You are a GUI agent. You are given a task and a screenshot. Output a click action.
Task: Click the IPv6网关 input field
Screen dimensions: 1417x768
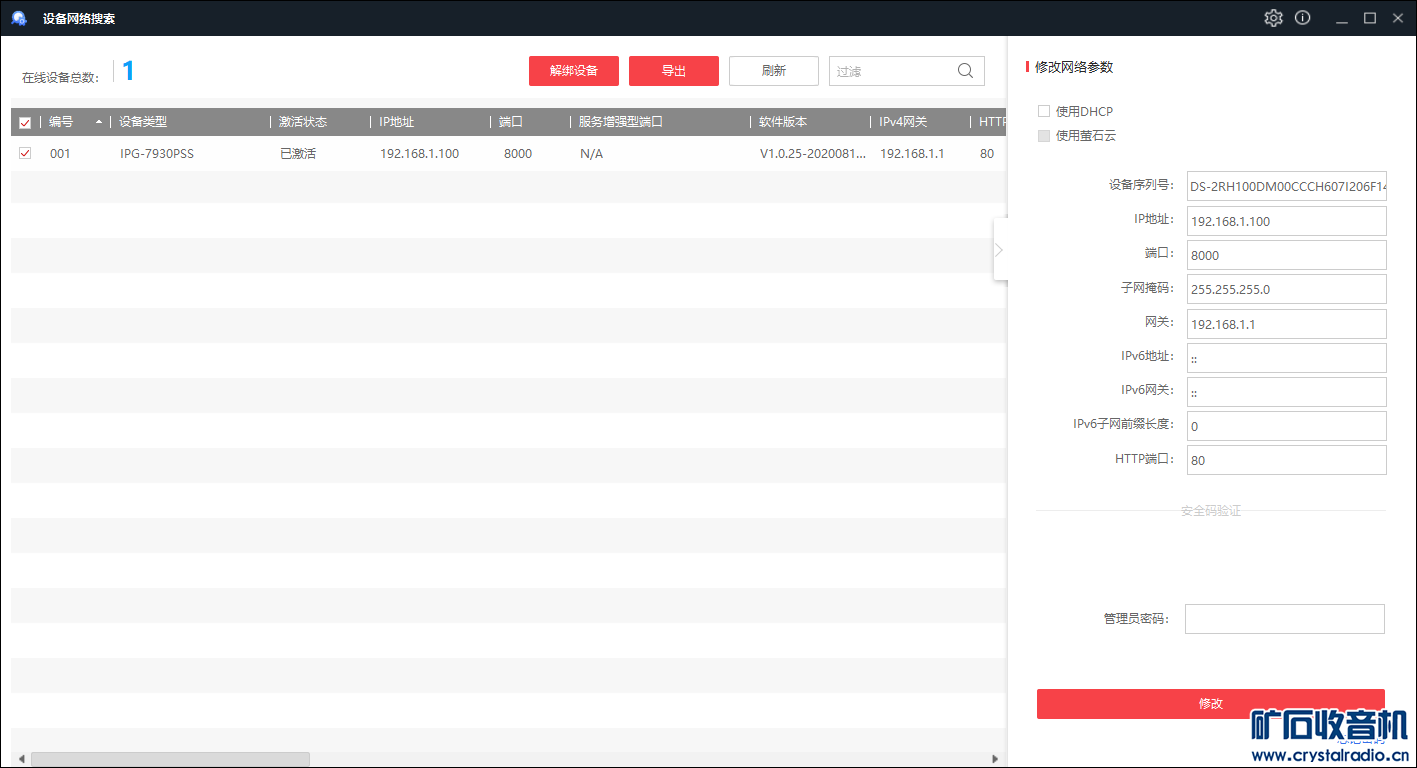coord(1287,392)
